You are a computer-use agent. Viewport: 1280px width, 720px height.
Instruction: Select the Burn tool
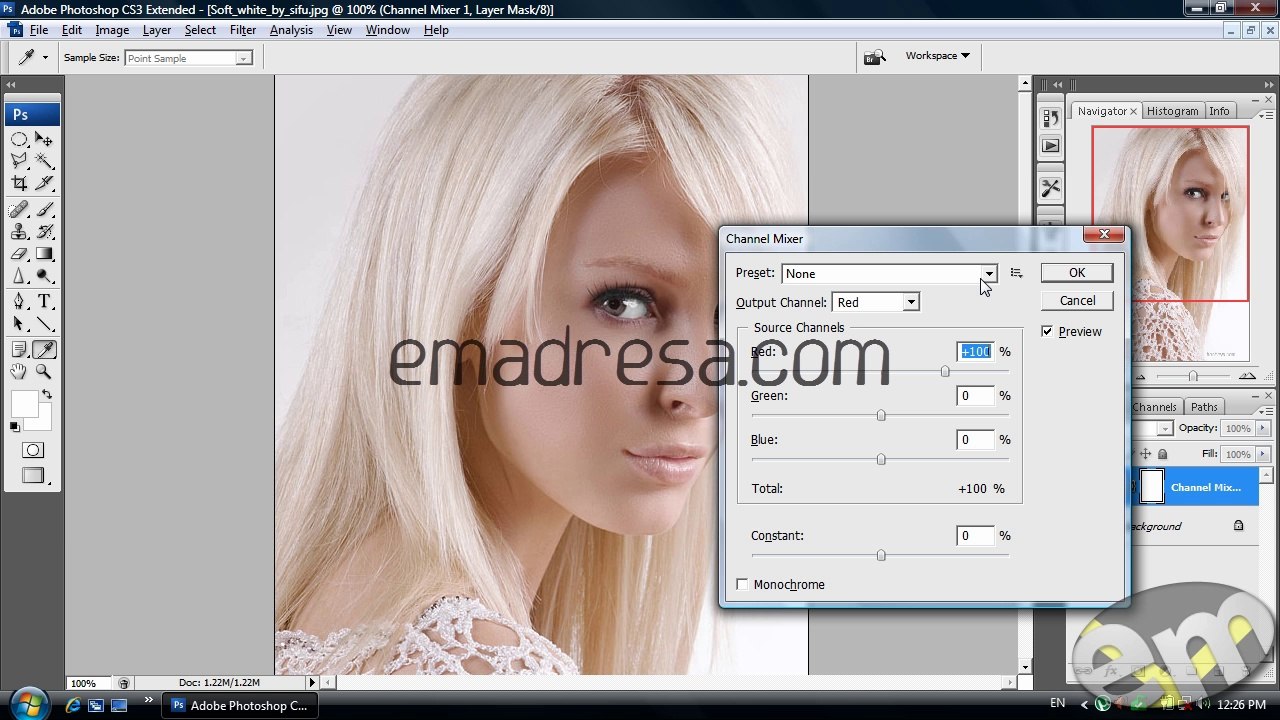44,276
